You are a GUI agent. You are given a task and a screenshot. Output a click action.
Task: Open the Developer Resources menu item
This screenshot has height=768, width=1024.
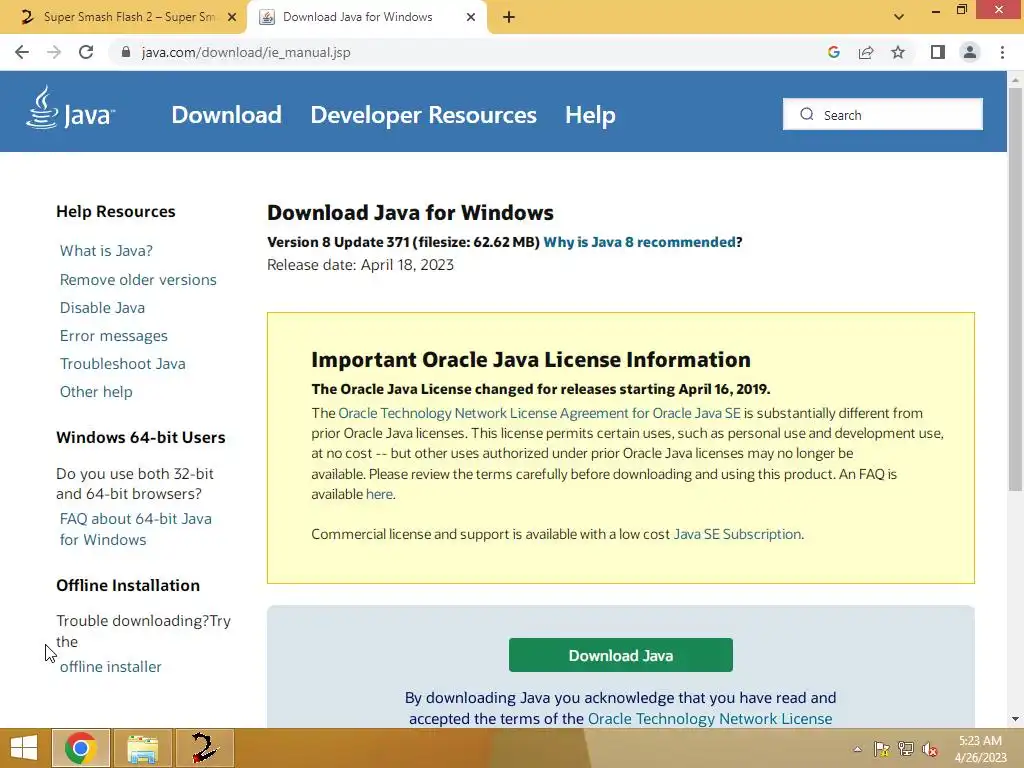click(x=423, y=115)
